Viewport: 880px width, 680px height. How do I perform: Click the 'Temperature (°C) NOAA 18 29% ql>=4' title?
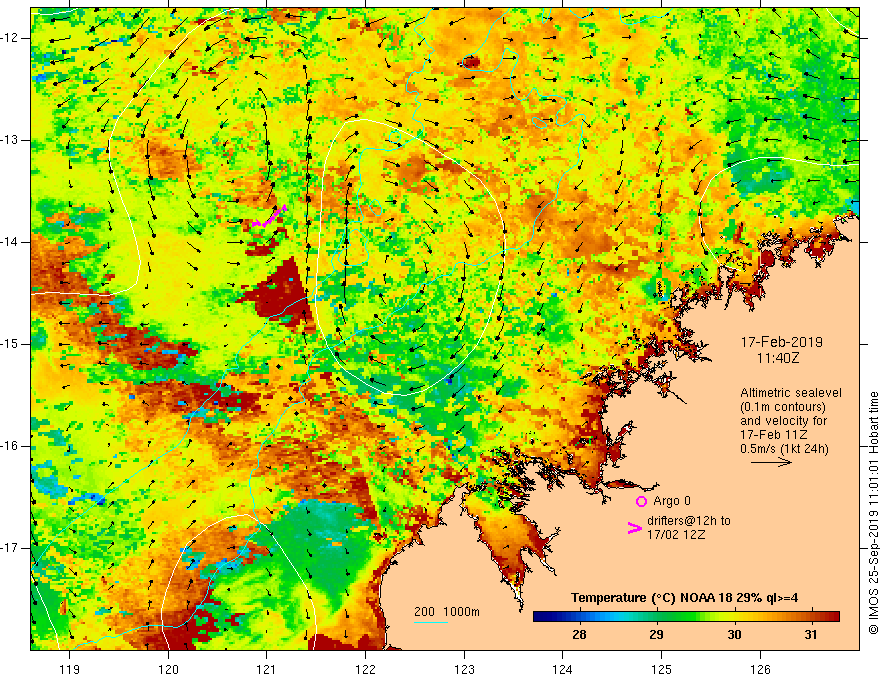coord(684,598)
